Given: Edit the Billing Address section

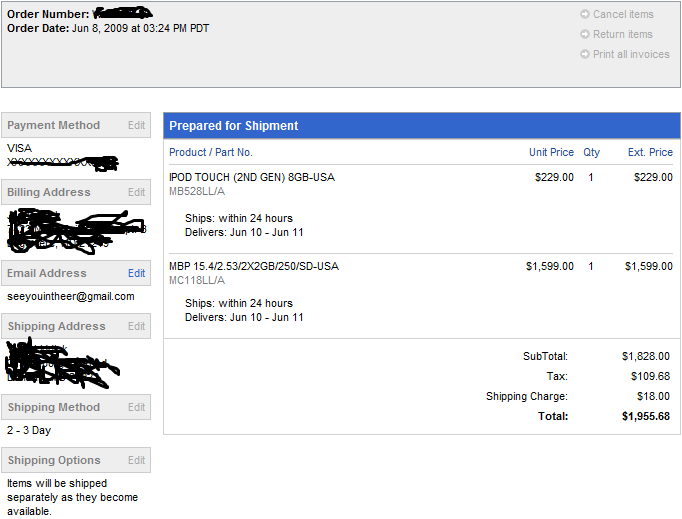Looking at the screenshot, I should click(x=136, y=192).
